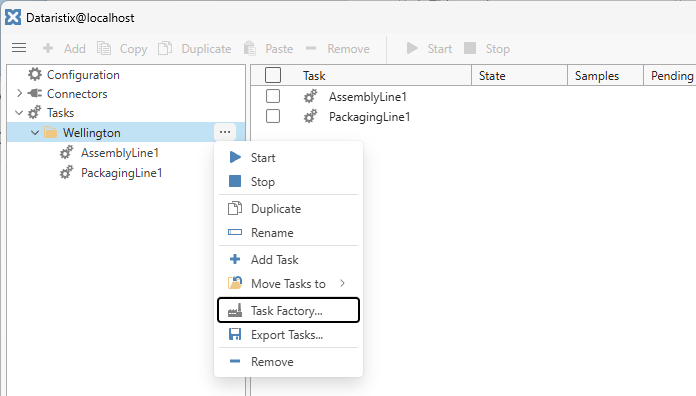
Task: Click Dataristix@localhost window title text
Action: (x=80, y=18)
